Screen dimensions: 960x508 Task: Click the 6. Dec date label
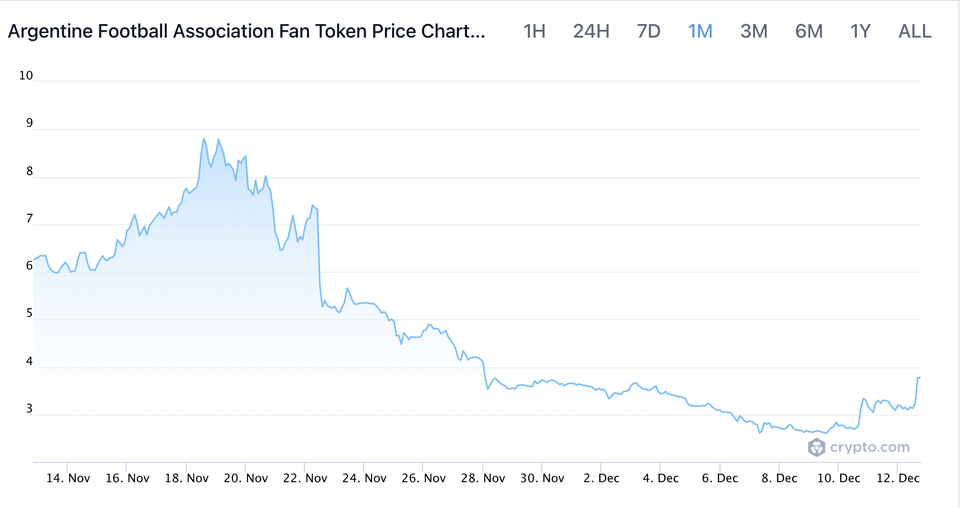[x=720, y=479]
